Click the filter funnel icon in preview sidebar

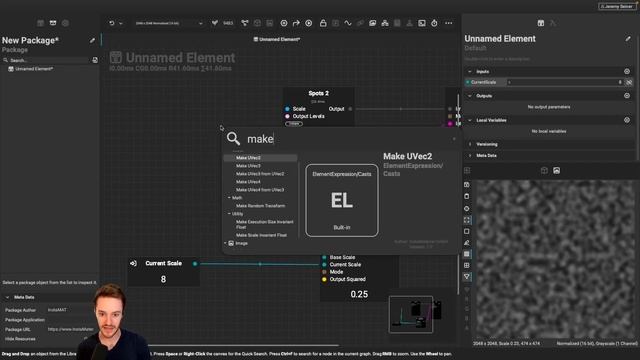[x=467, y=277]
